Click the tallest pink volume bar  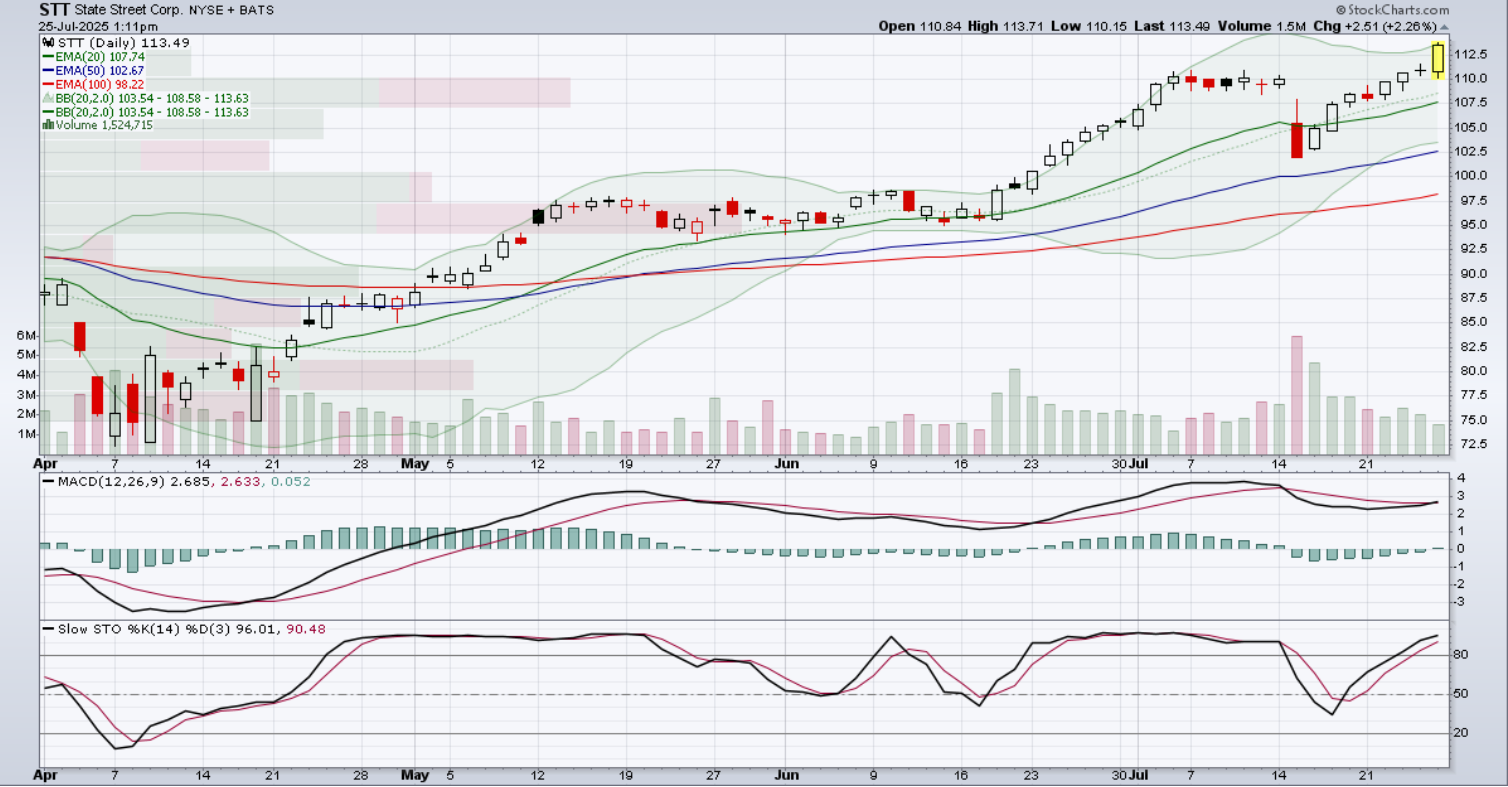[1296, 396]
